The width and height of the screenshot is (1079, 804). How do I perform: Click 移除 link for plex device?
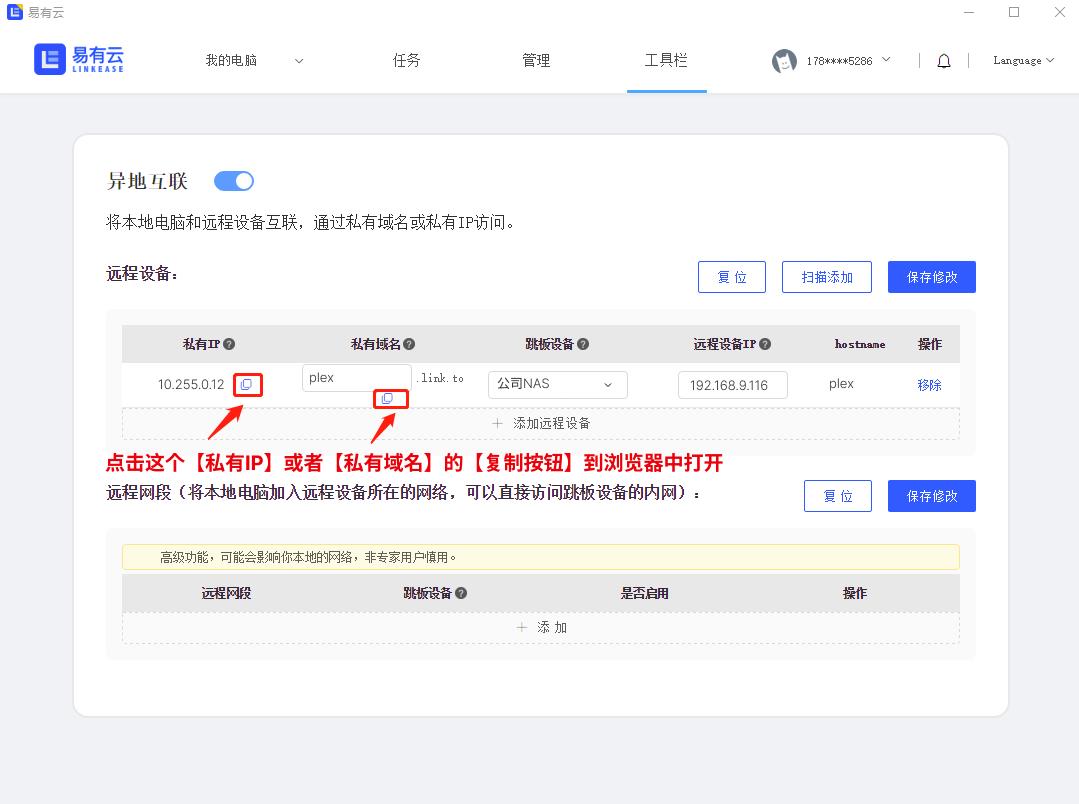pyautogui.click(x=929, y=385)
